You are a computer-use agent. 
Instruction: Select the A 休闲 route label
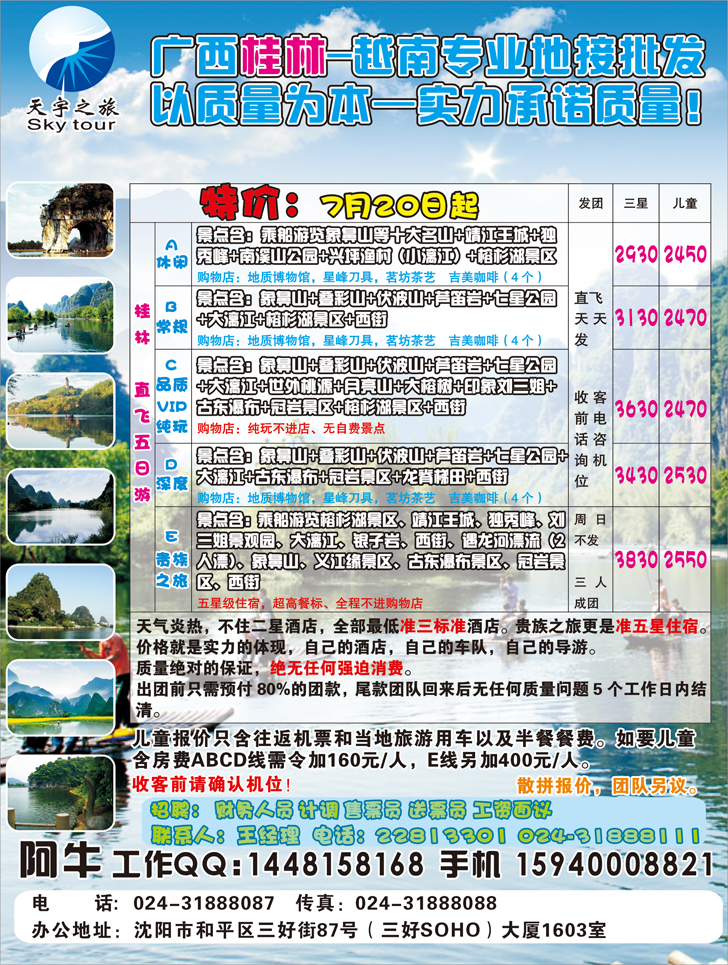tap(172, 255)
